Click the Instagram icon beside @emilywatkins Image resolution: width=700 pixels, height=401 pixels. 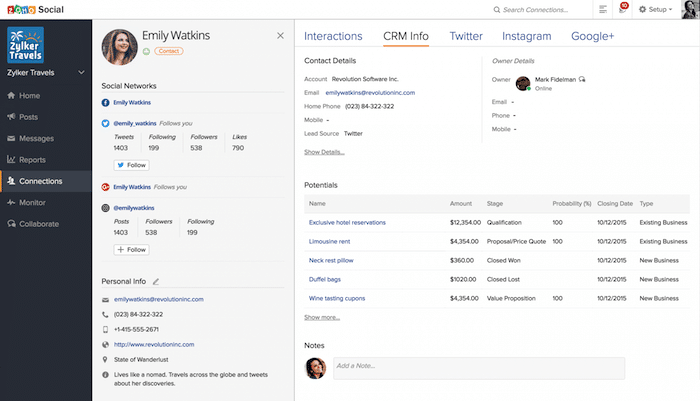click(106, 207)
